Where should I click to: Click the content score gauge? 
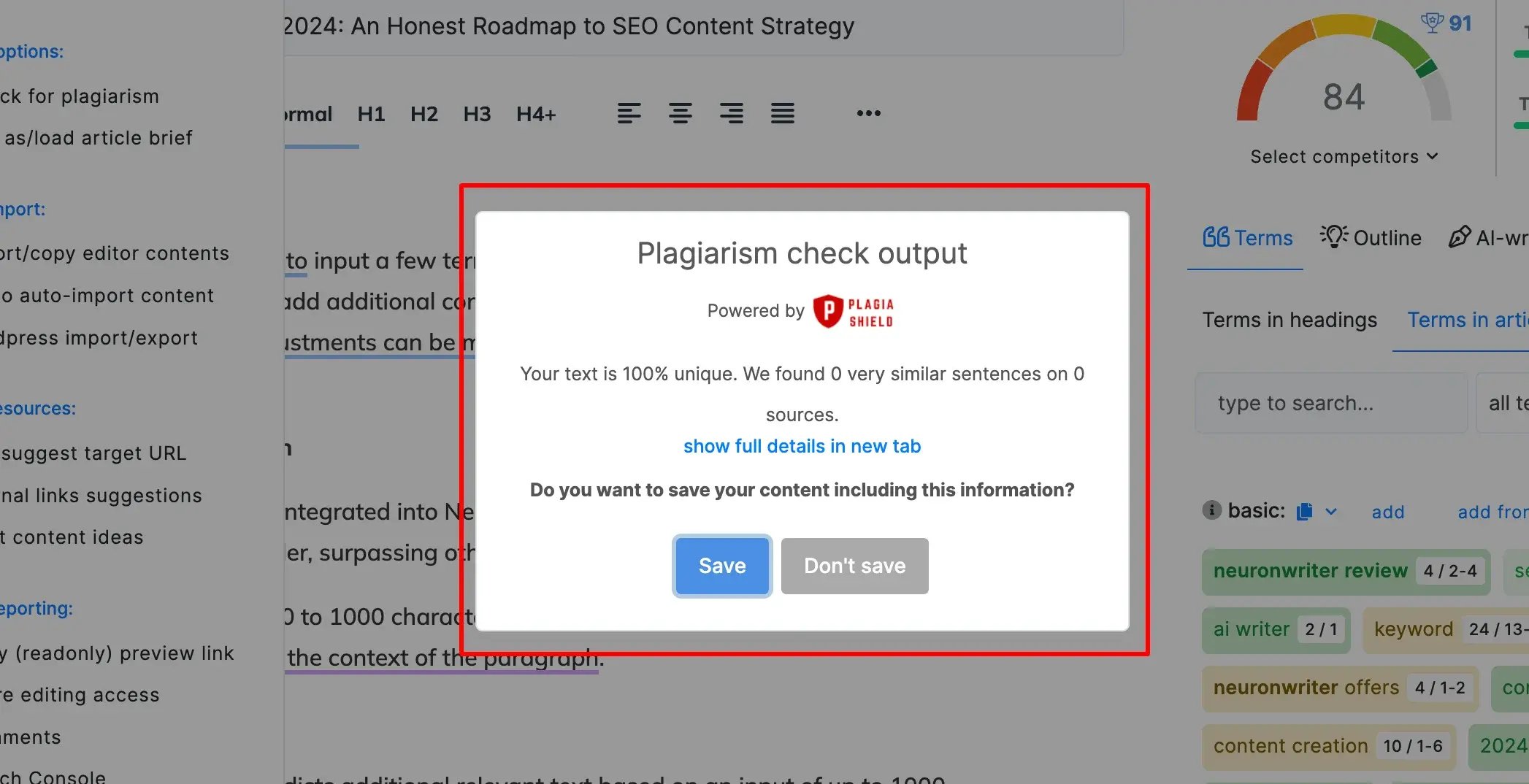pos(1344,80)
